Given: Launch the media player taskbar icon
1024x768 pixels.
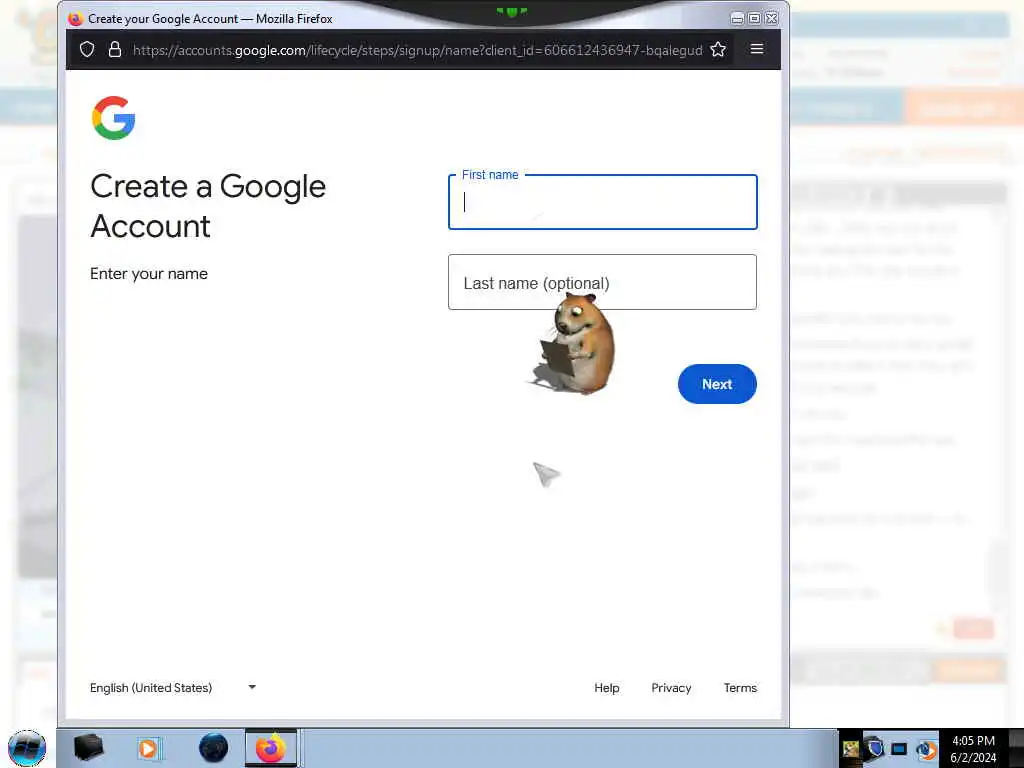Looking at the screenshot, I should point(149,748).
